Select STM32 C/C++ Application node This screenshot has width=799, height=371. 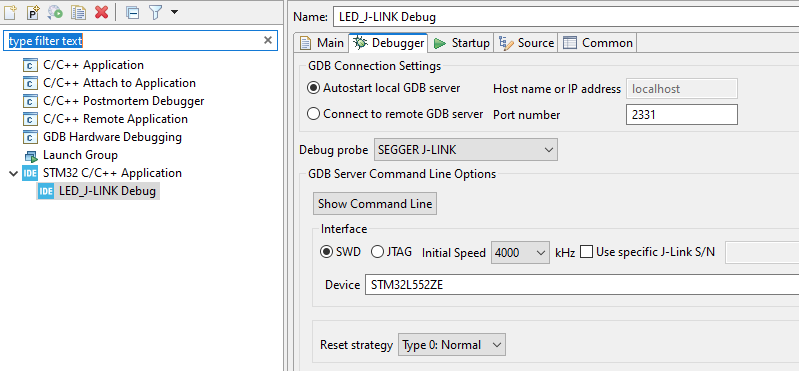[112, 173]
